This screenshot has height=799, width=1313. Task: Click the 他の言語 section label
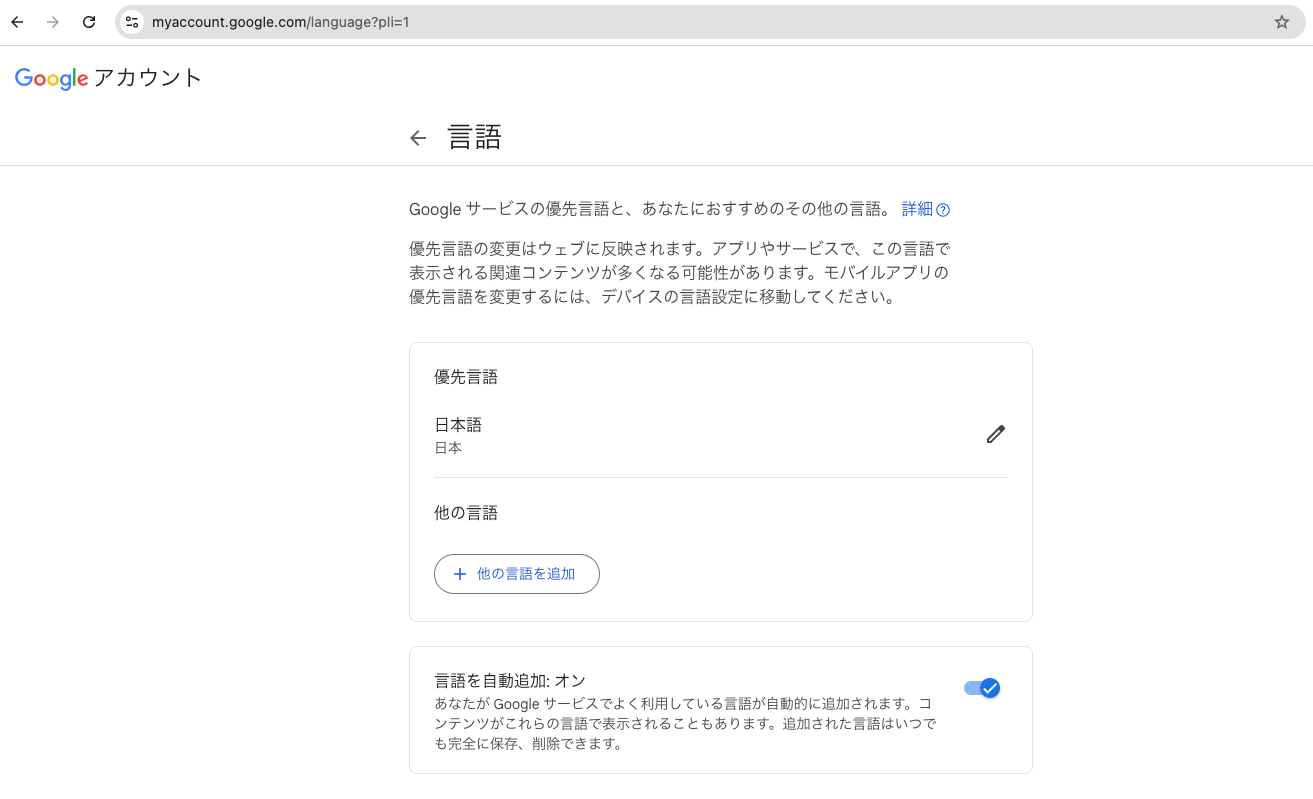(466, 513)
